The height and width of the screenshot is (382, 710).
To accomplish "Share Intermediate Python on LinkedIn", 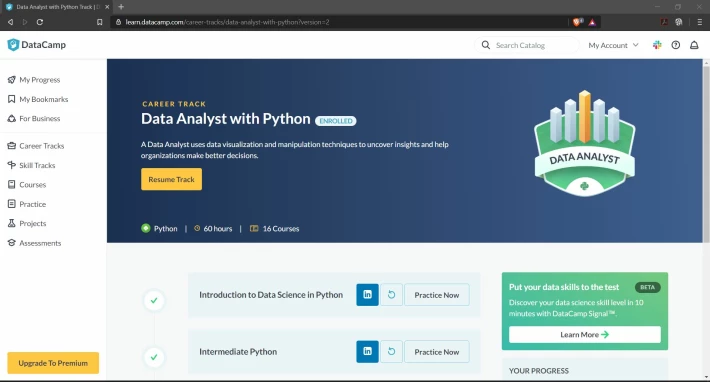I will tap(367, 352).
